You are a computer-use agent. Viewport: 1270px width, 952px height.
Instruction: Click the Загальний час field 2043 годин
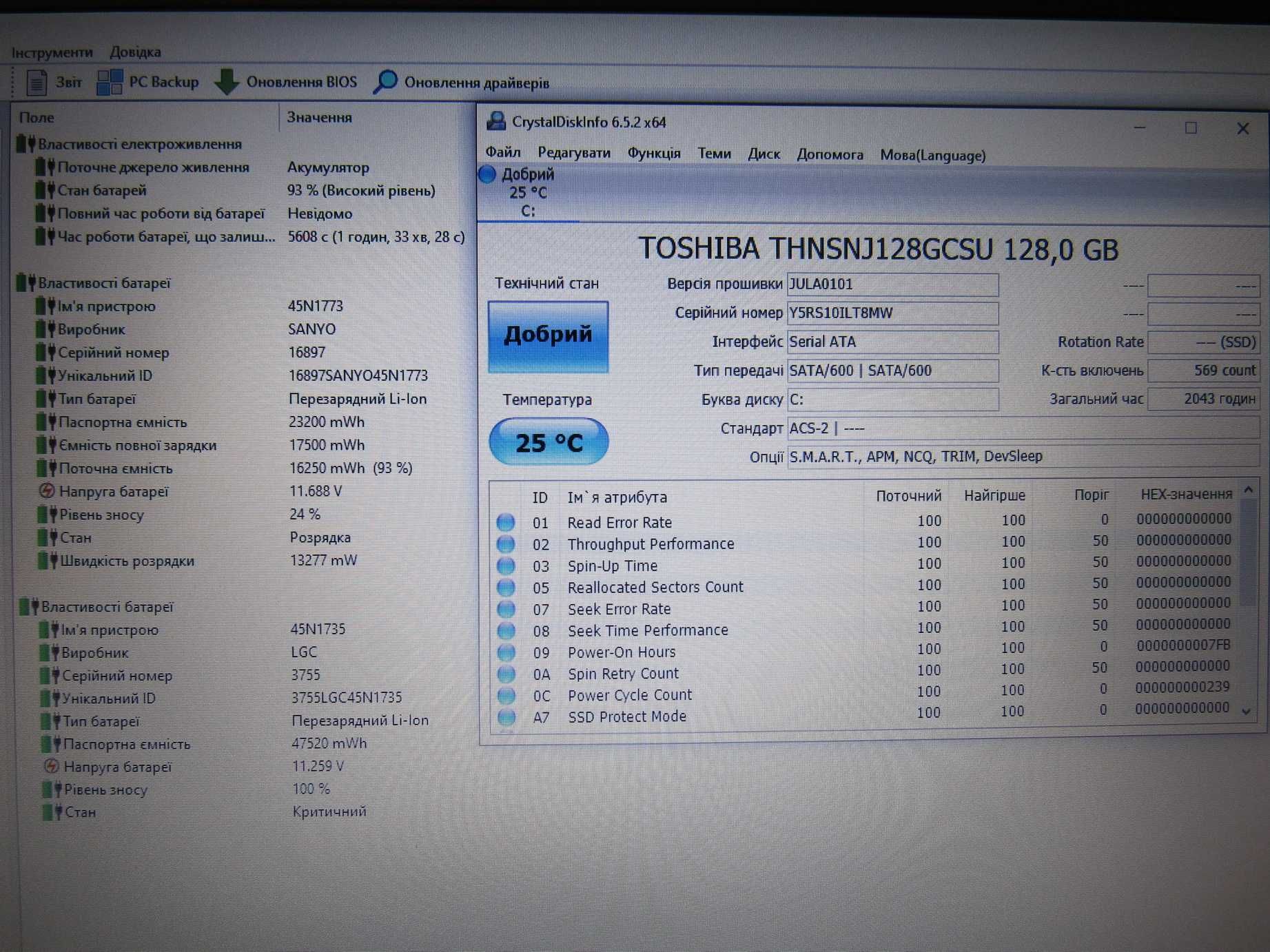[1203, 398]
